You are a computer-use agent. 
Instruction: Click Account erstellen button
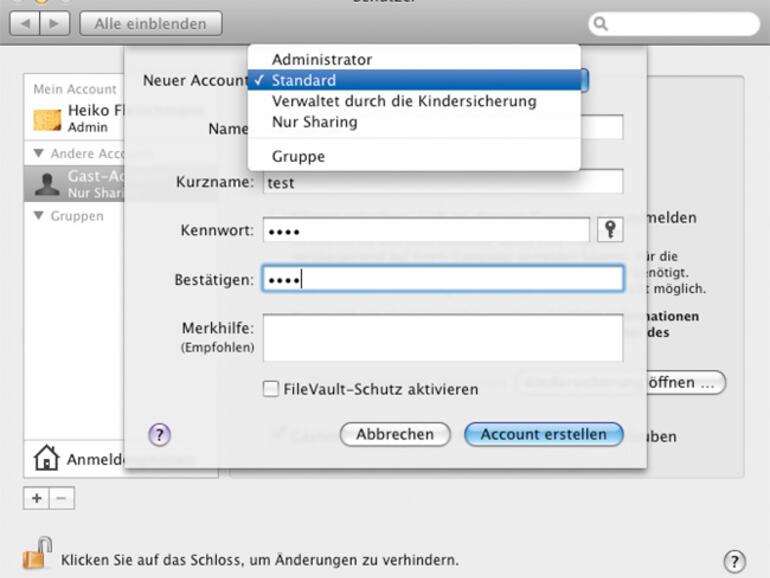[544, 435]
